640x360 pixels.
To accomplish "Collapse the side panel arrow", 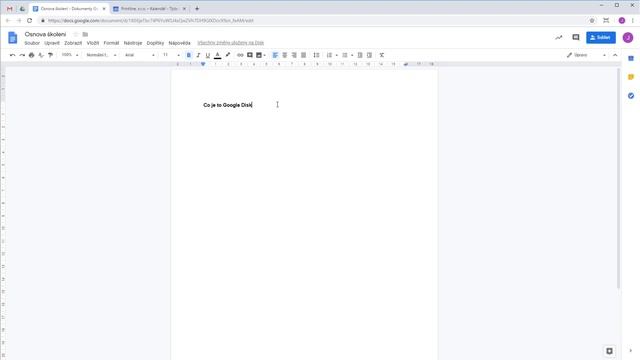I will click(631, 351).
